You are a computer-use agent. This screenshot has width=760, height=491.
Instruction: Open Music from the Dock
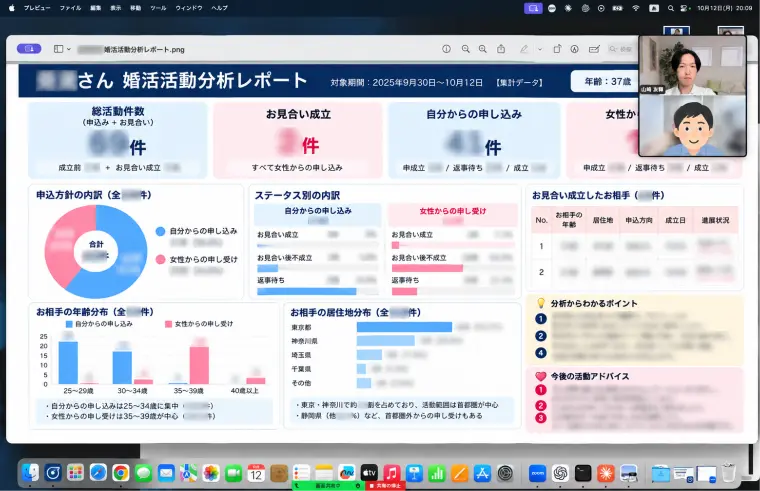click(392, 473)
